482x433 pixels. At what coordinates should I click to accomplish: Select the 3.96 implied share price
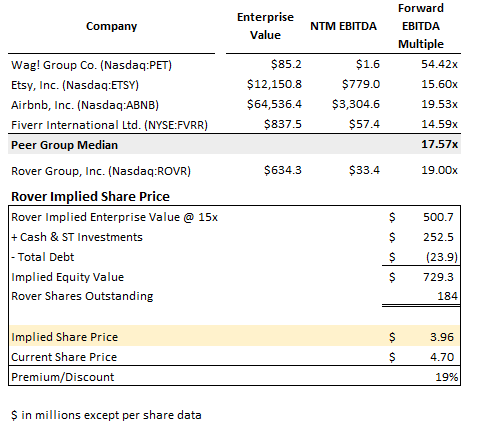pyautogui.click(x=442, y=337)
